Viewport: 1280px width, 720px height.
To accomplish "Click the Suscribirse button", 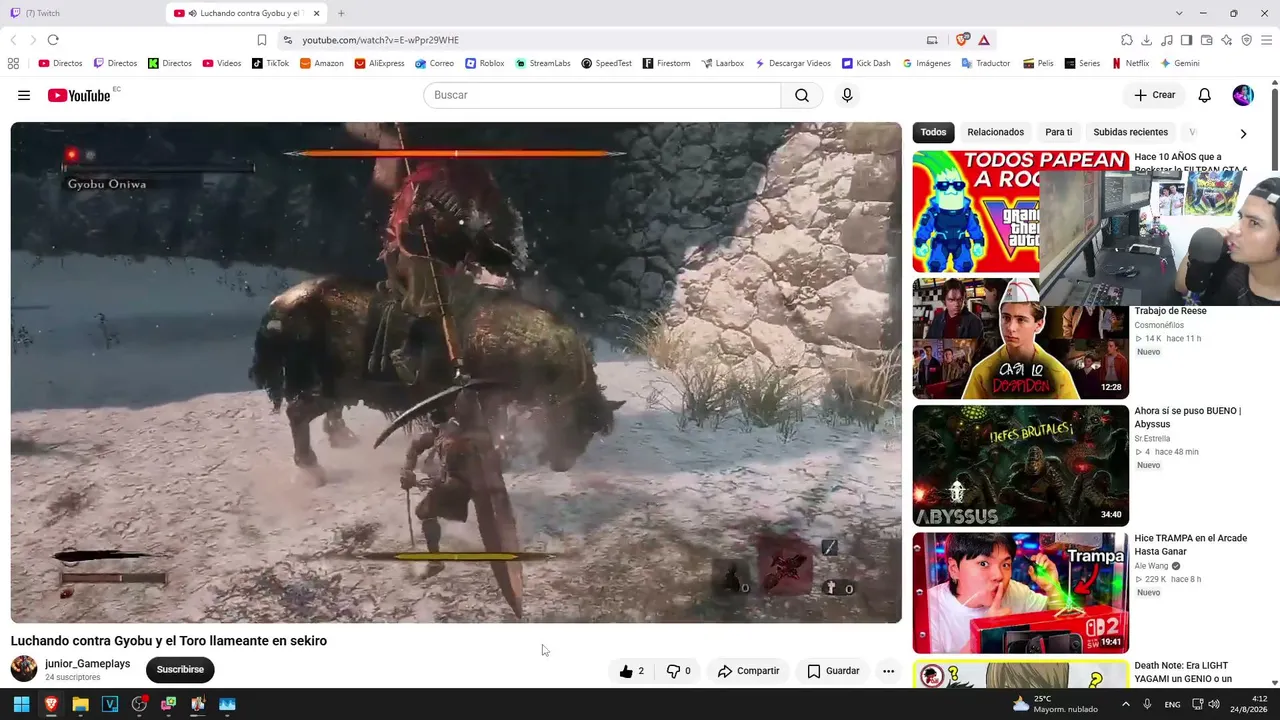I will [180, 670].
